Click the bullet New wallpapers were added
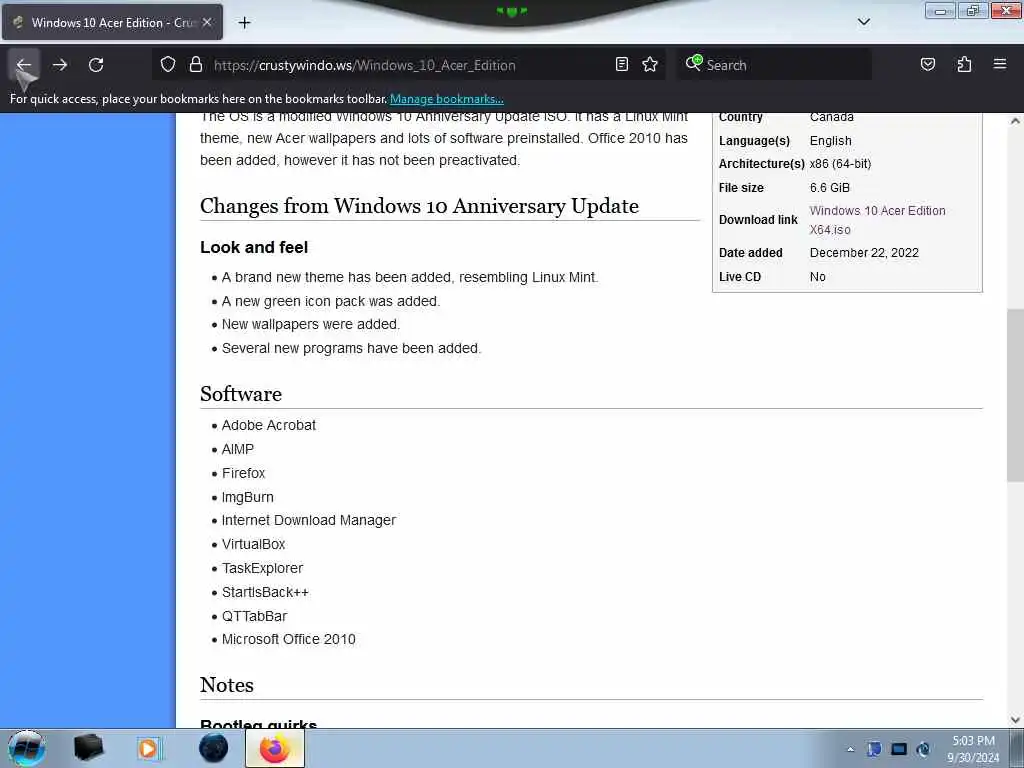Image resolution: width=1024 pixels, height=768 pixels. [x=311, y=325]
